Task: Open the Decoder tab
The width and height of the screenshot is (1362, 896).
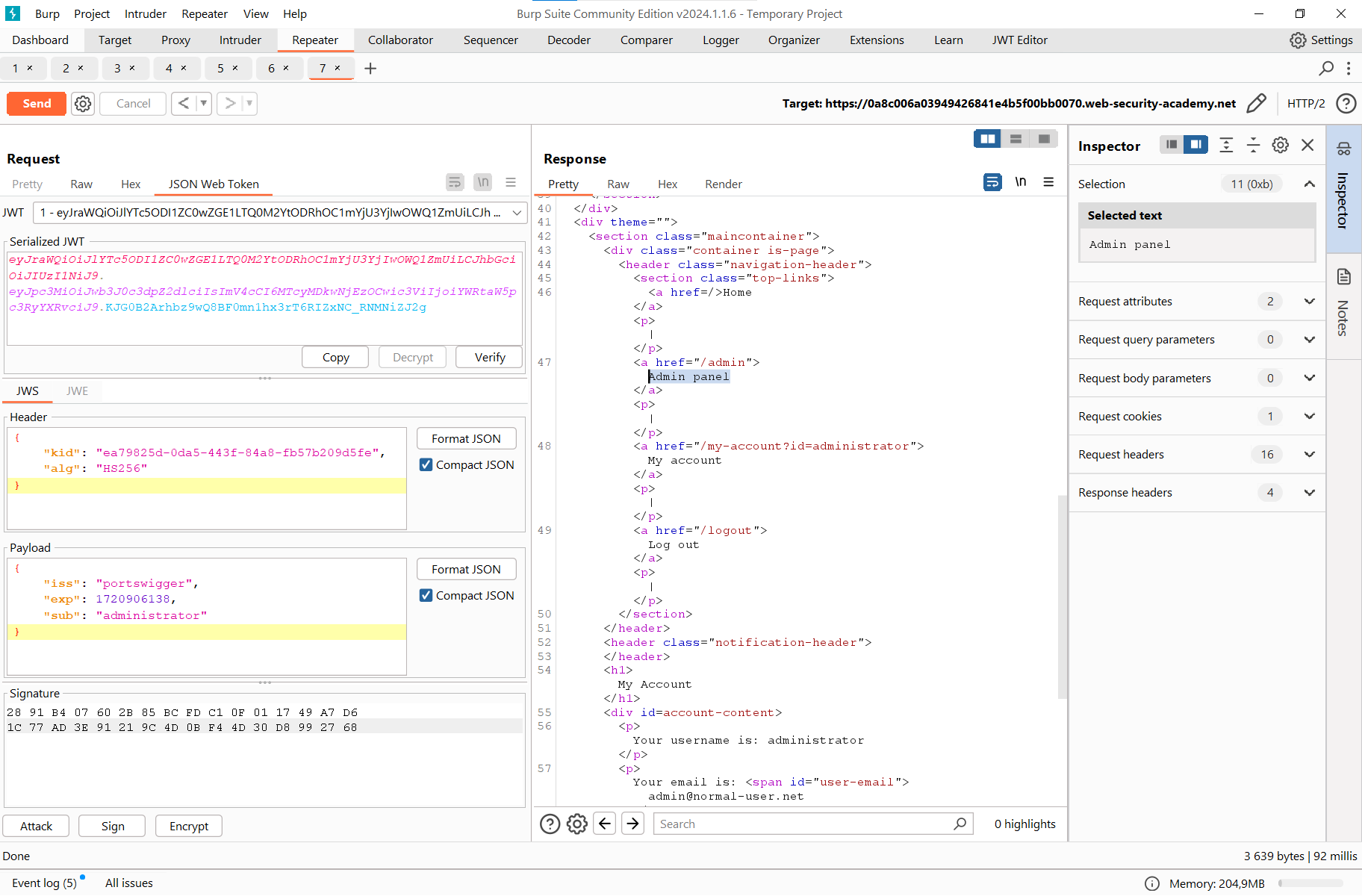Action: [568, 40]
